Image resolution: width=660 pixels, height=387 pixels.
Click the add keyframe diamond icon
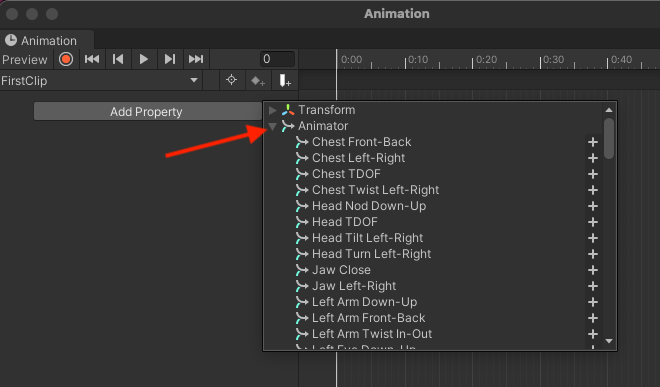coord(258,80)
